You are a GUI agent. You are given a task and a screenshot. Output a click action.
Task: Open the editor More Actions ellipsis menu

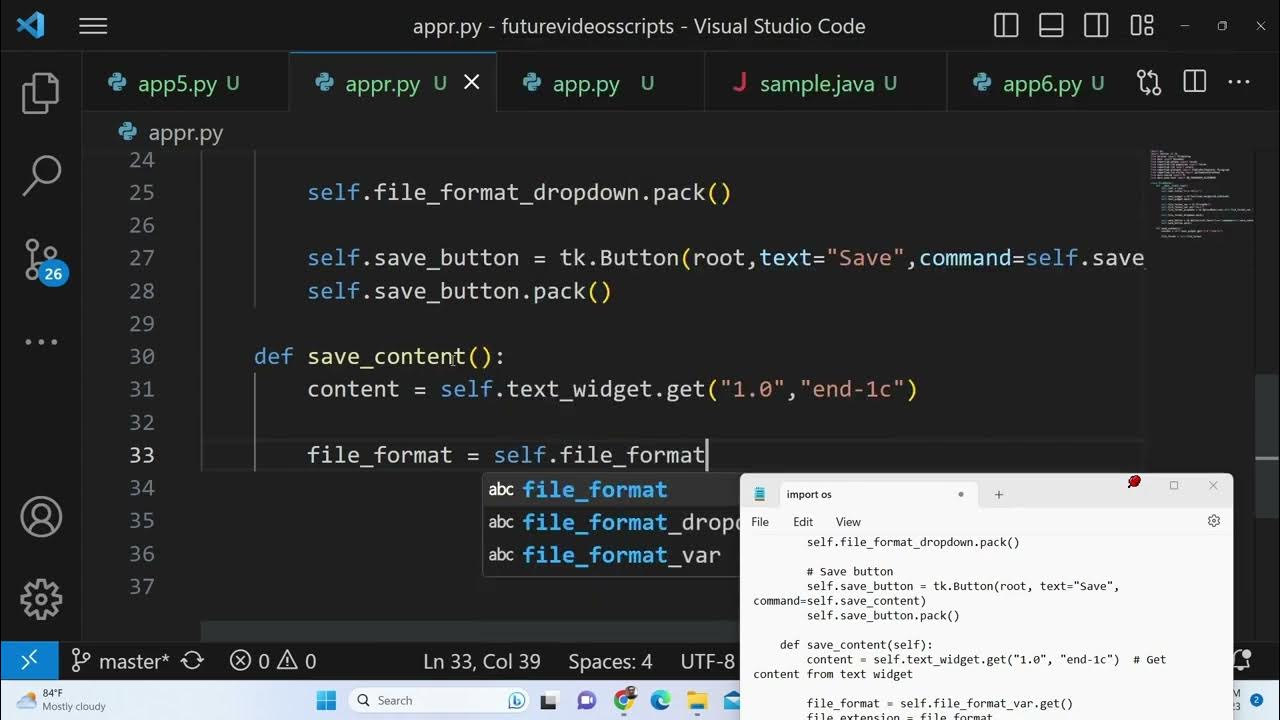click(x=1238, y=83)
